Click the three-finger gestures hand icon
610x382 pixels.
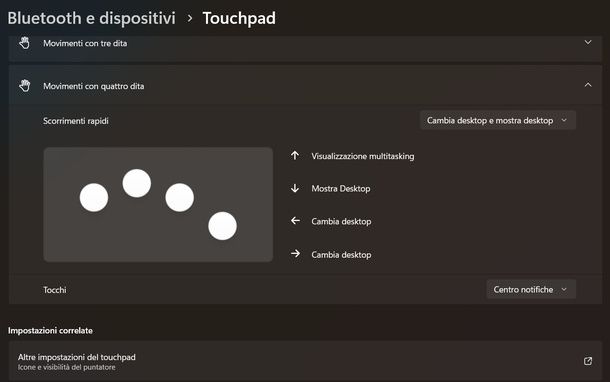pyautogui.click(x=25, y=43)
